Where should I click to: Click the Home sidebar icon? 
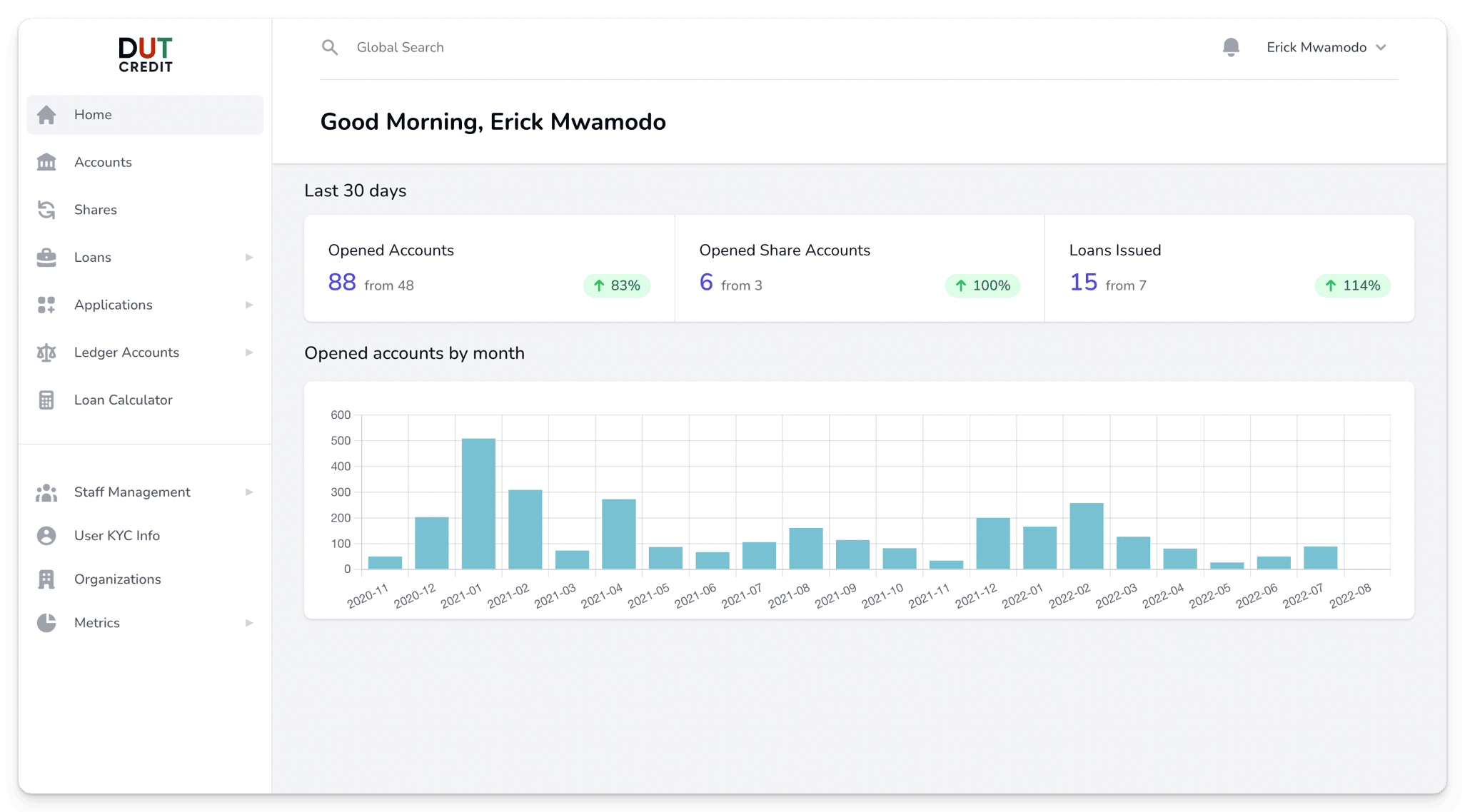click(x=48, y=114)
